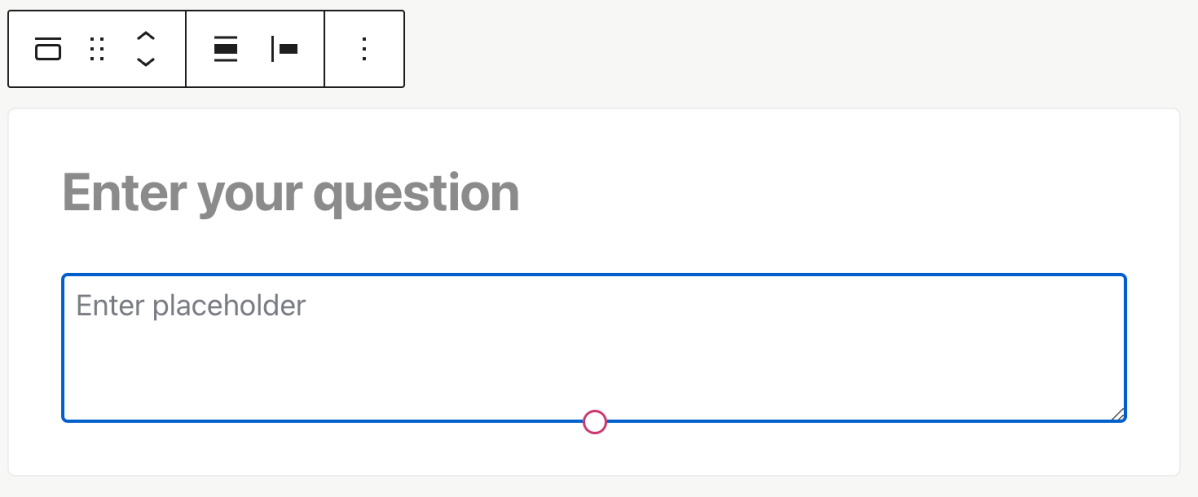Move block up with the up chevron

[146, 36]
